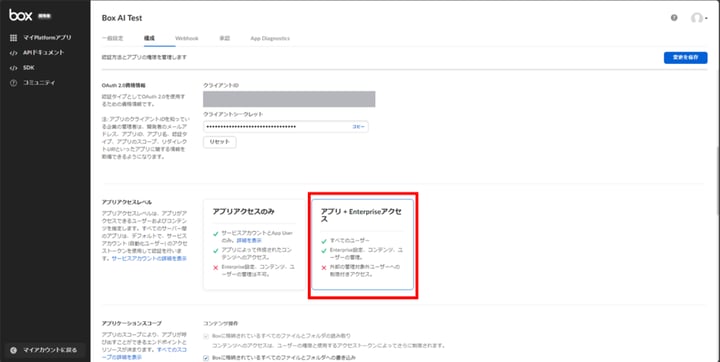
Task: Click the disabled file and folder read checkbox
Action: pyautogui.click(x=206, y=336)
